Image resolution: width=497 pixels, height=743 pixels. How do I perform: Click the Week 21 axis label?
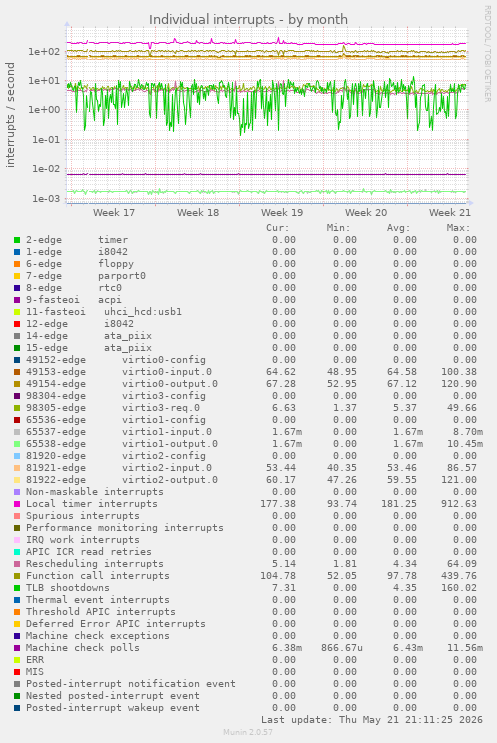[x=450, y=213]
